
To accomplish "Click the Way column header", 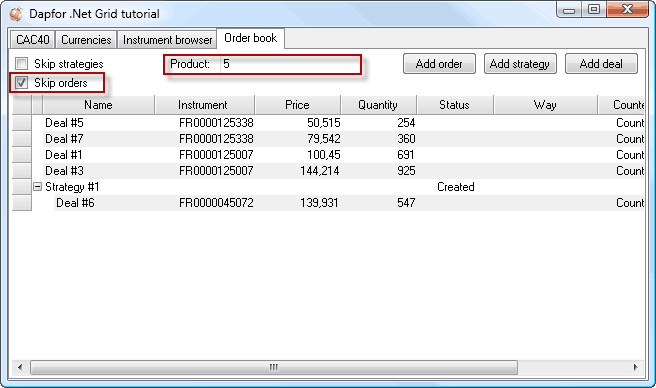I will tap(545, 105).
